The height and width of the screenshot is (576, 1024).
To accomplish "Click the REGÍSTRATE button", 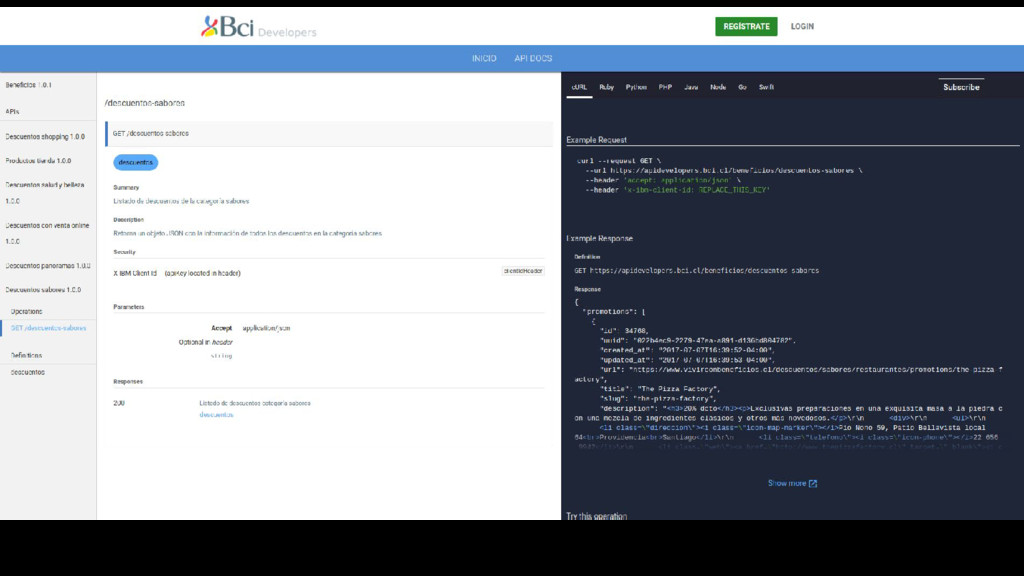I will click(746, 26).
